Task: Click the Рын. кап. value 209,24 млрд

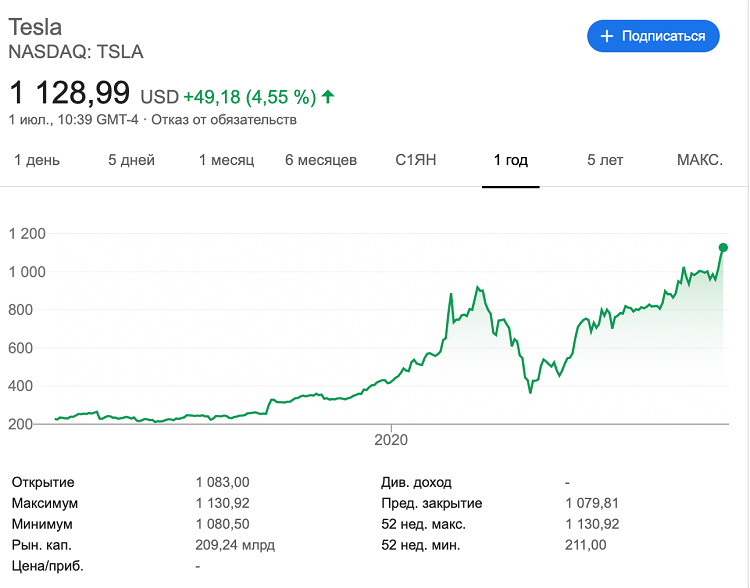Action: [x=235, y=545]
